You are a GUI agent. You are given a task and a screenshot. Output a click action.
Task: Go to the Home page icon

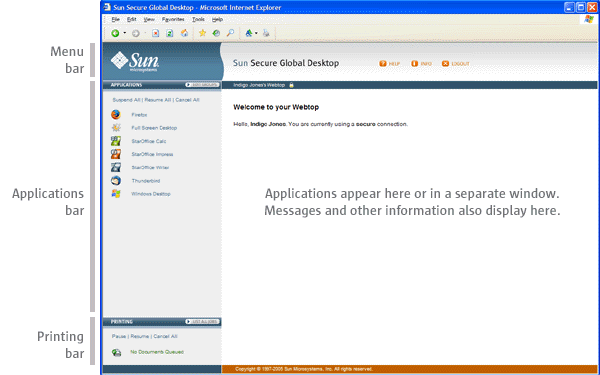tap(184, 33)
